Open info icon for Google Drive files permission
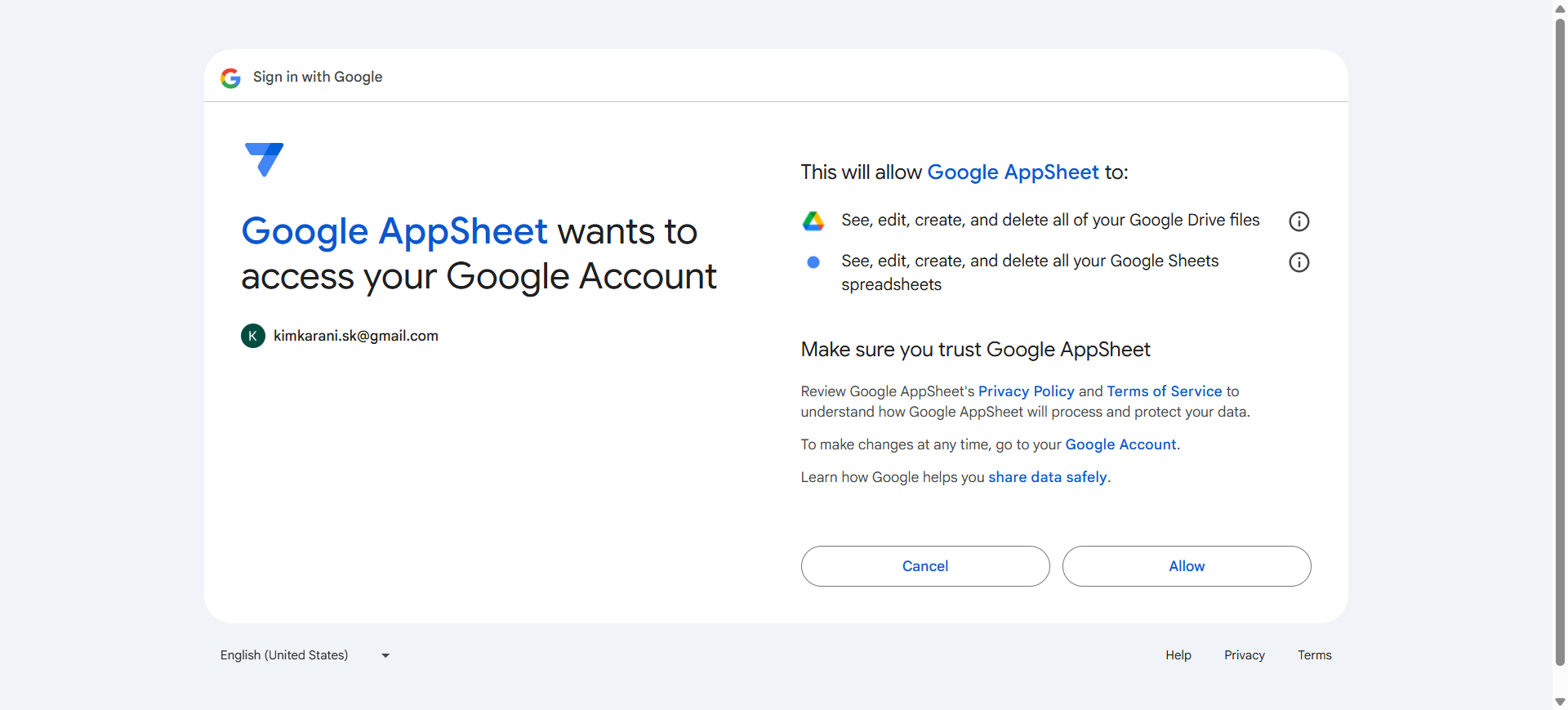The image size is (1568, 710). pyautogui.click(x=1298, y=221)
